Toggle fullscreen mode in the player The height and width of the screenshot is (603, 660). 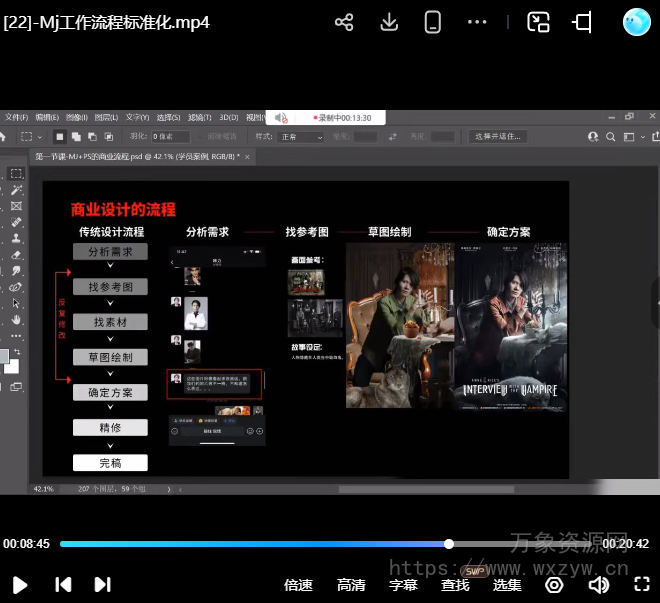coord(642,585)
